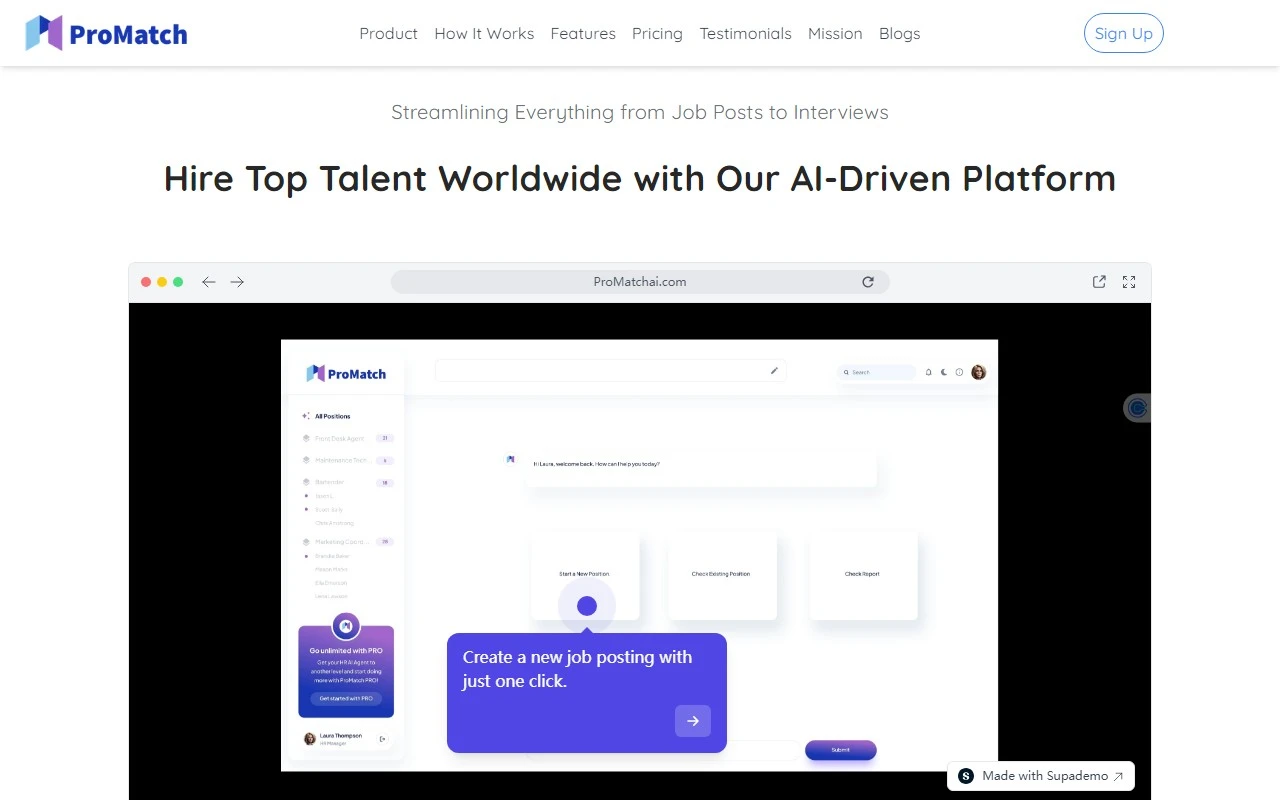Click 'Hire Top Talent Worldwide' heading
Image resolution: width=1280 pixels, height=800 pixels.
[x=640, y=178]
